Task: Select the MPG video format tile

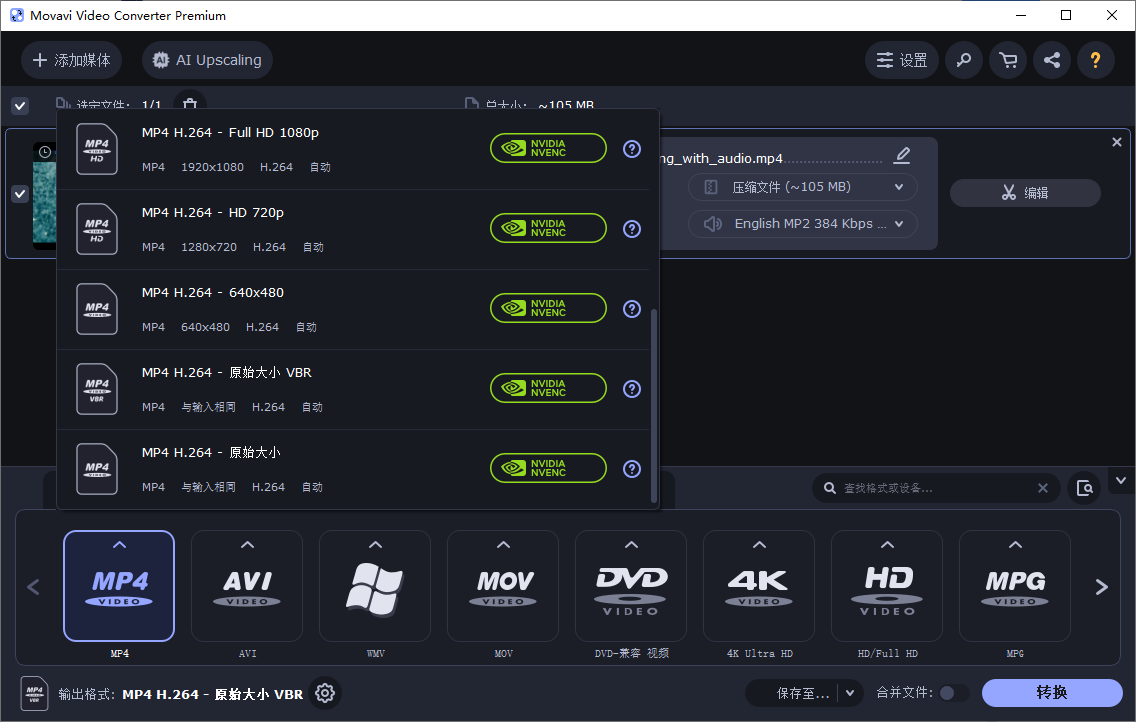Action: [1015, 586]
